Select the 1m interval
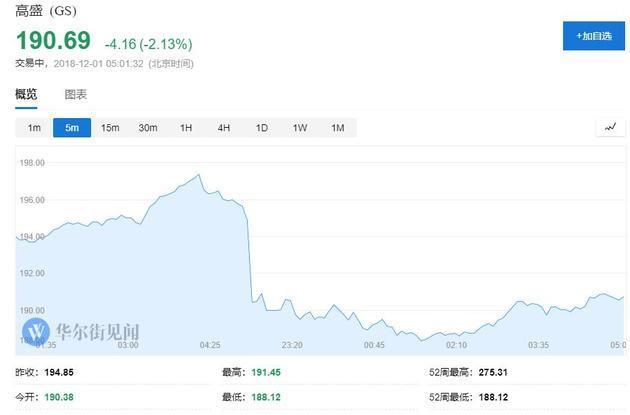630x415 pixels. point(34,128)
